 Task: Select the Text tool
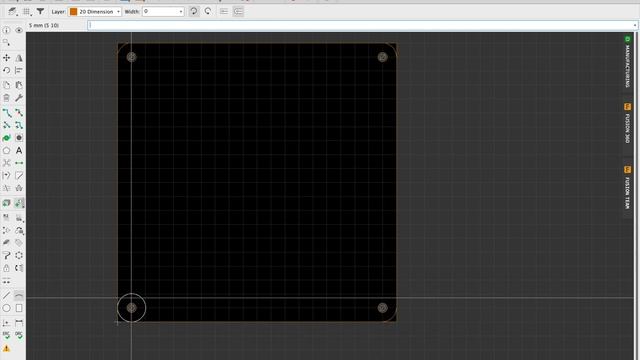click(x=19, y=151)
